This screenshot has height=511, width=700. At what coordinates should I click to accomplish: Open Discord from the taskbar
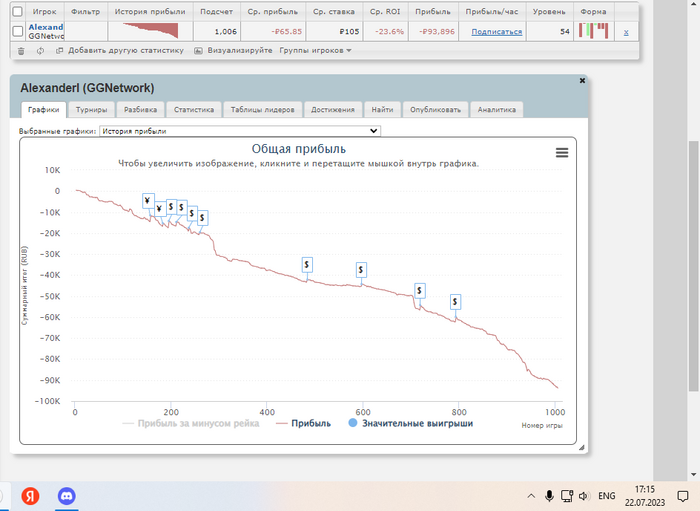point(67,496)
